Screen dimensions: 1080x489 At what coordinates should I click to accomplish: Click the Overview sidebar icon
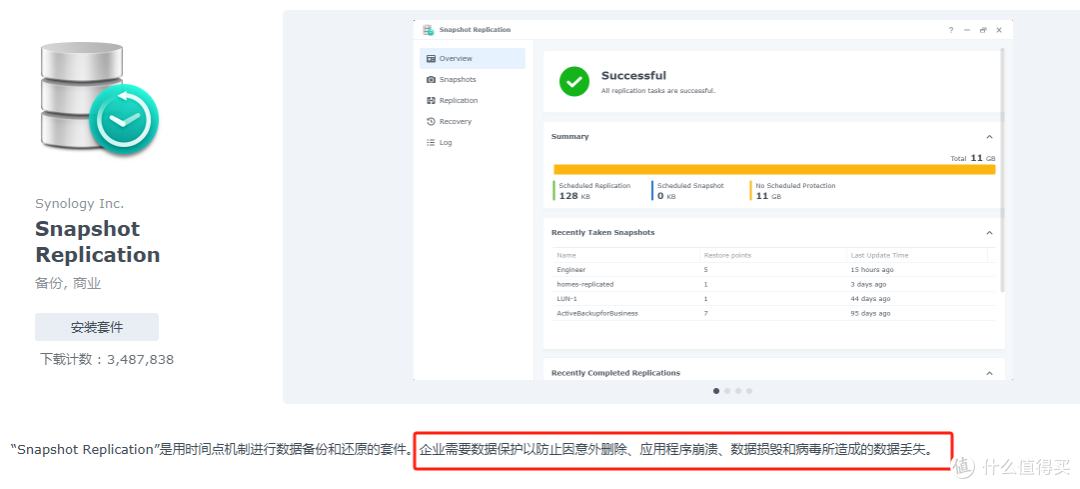coord(431,59)
